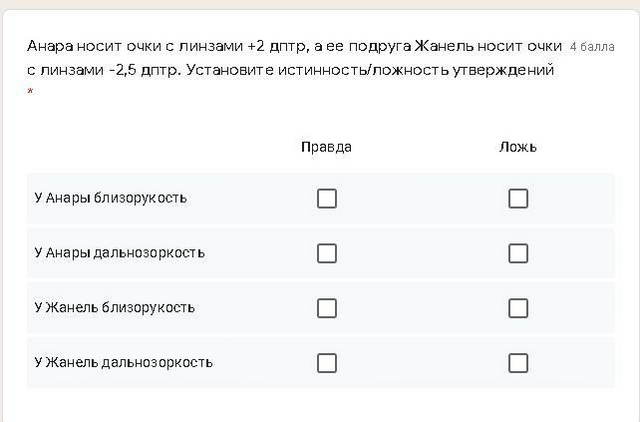Click the -2,5 дптр value in question
Screen dimensions: 640x422
click(x=143, y=70)
